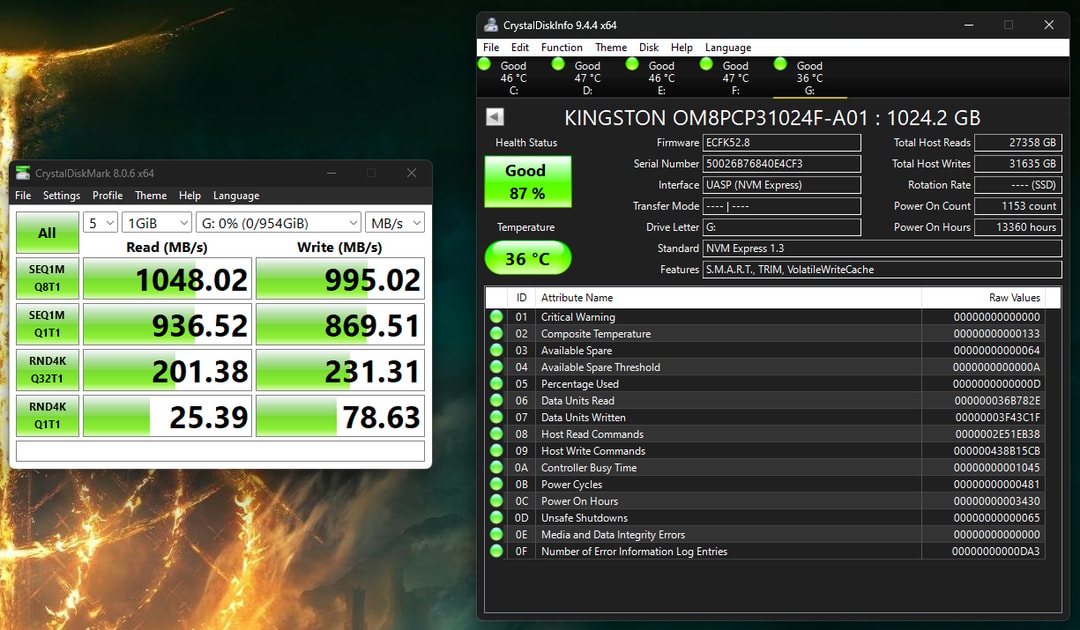Open the MB/s unit dropdown
This screenshot has width=1080, height=630.
(x=395, y=223)
